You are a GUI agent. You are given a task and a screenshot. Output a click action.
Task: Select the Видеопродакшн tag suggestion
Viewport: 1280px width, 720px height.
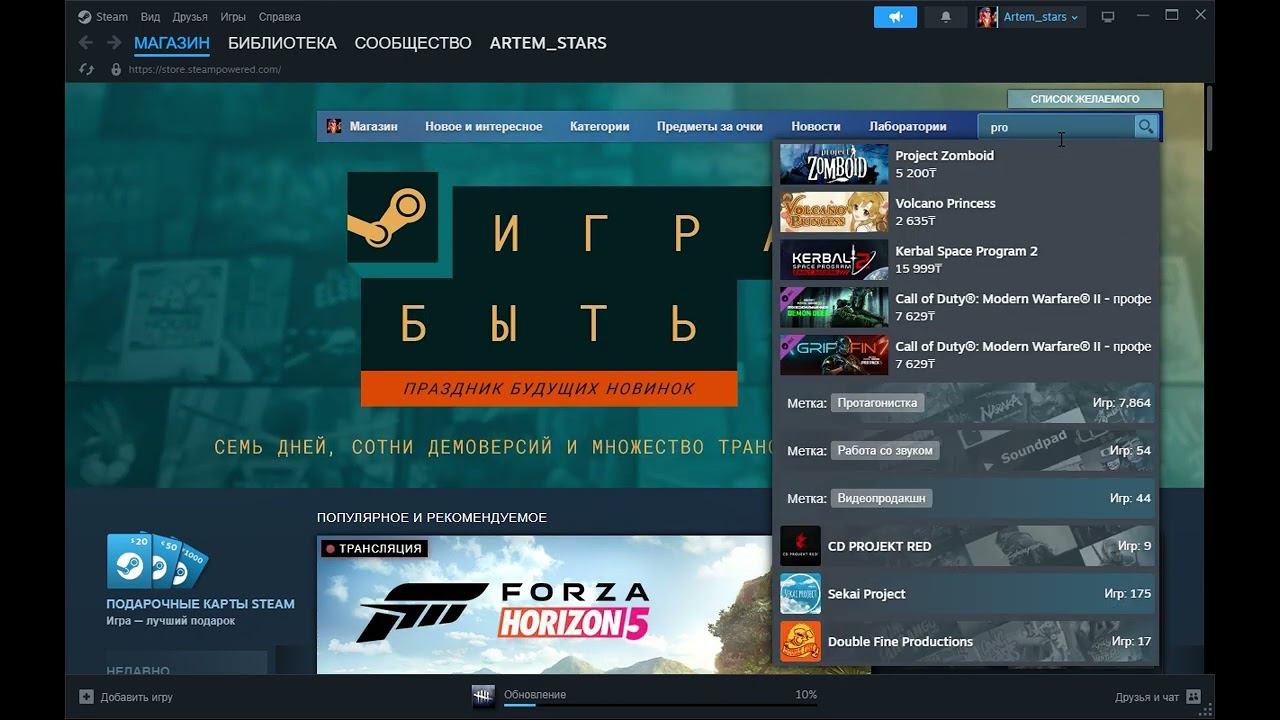(966, 498)
